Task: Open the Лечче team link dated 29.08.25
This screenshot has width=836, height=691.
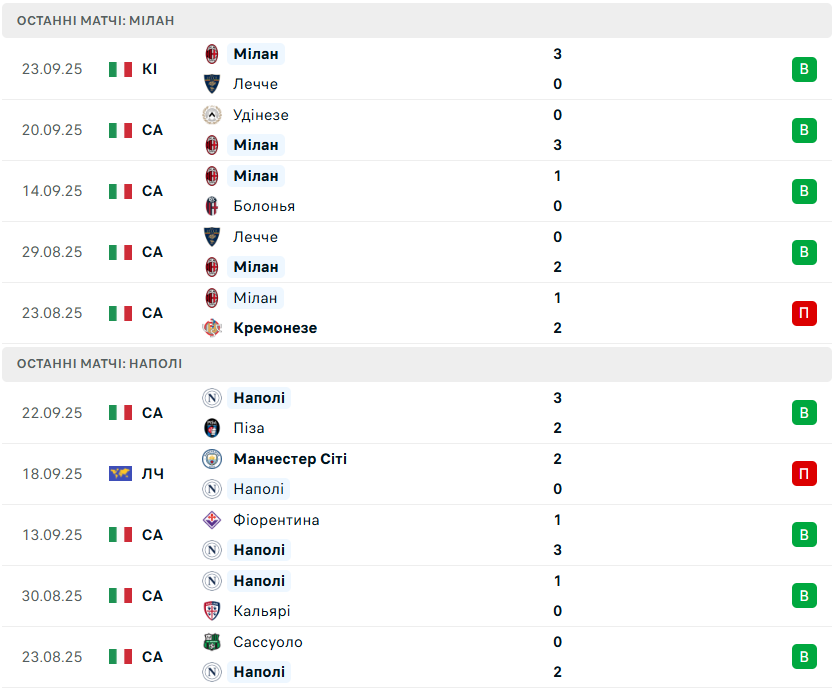Action: (255, 237)
